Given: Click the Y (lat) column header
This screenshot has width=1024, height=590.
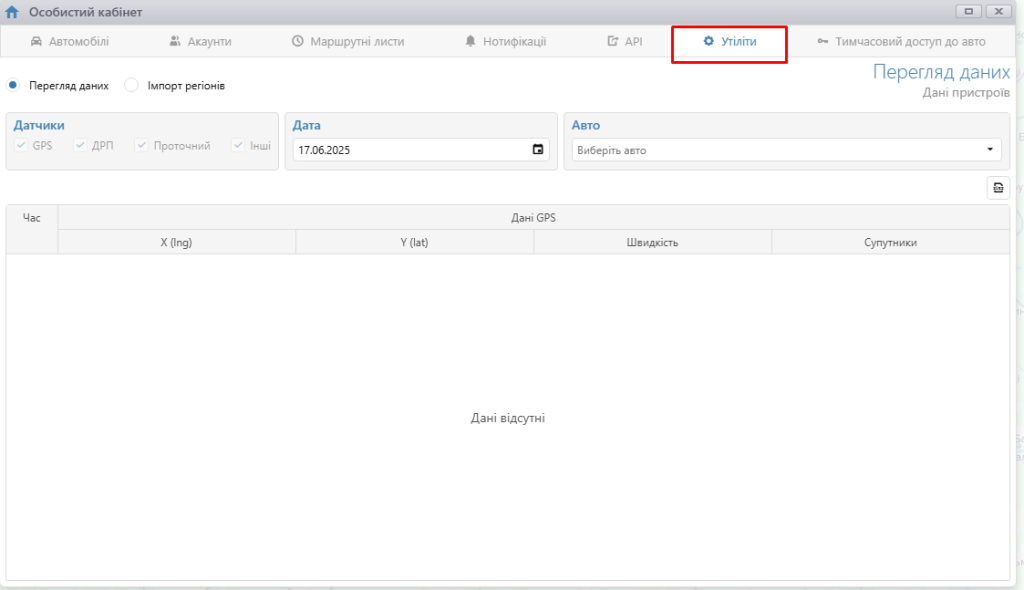Looking at the screenshot, I should (414, 242).
